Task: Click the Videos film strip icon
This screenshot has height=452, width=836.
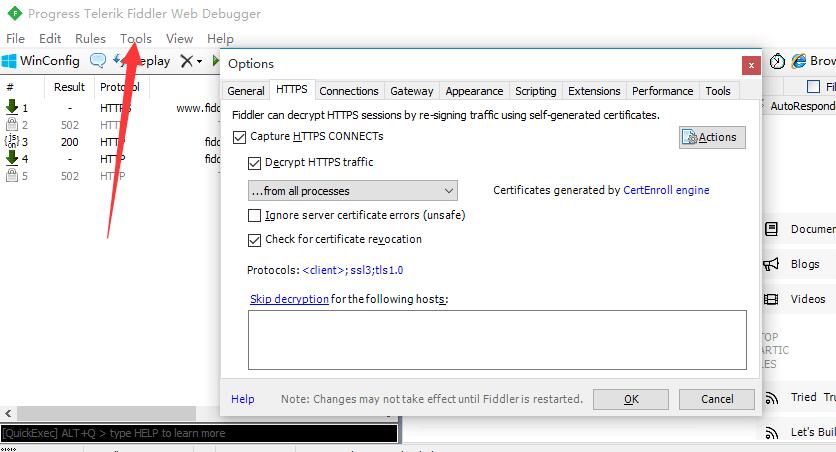Action: click(771, 299)
